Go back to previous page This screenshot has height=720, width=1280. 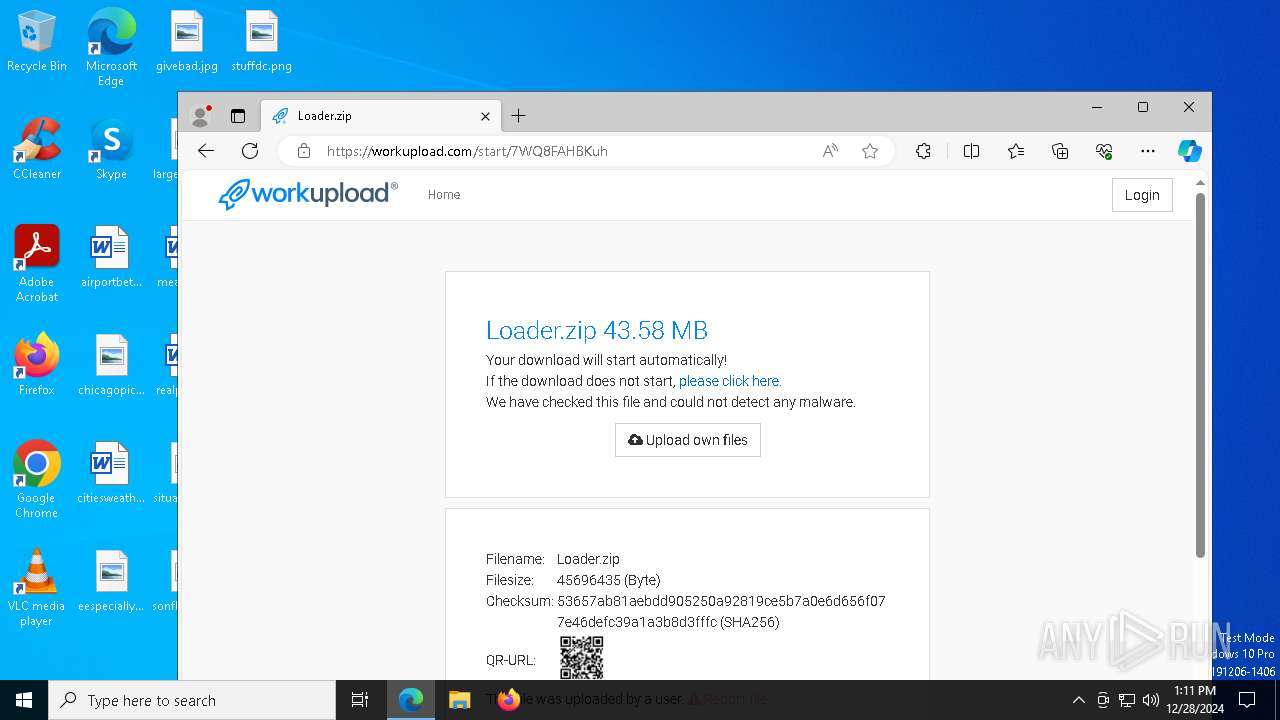(x=206, y=151)
